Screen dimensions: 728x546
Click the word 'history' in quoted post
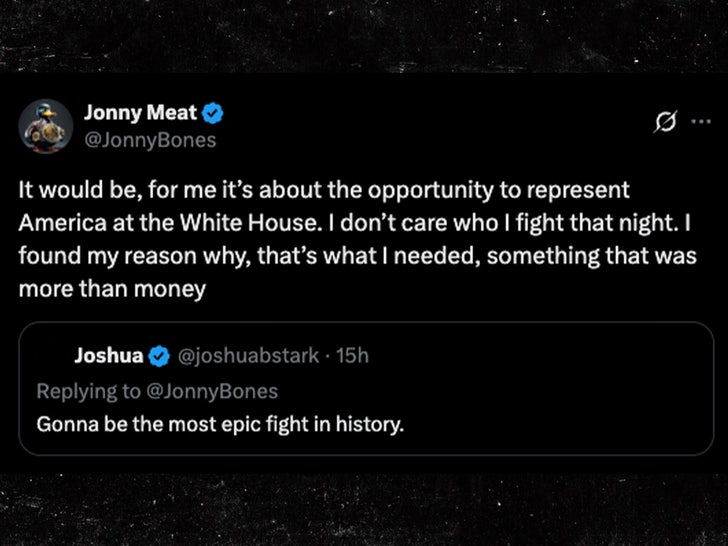[368, 423]
